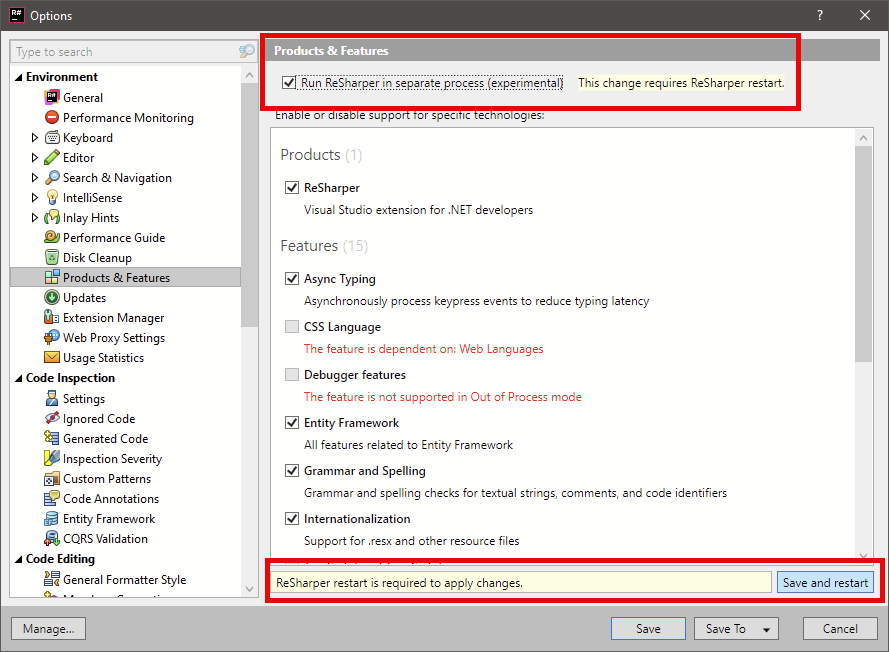Uncheck the Internationalization checkbox
The height and width of the screenshot is (652, 889).
[x=291, y=519]
